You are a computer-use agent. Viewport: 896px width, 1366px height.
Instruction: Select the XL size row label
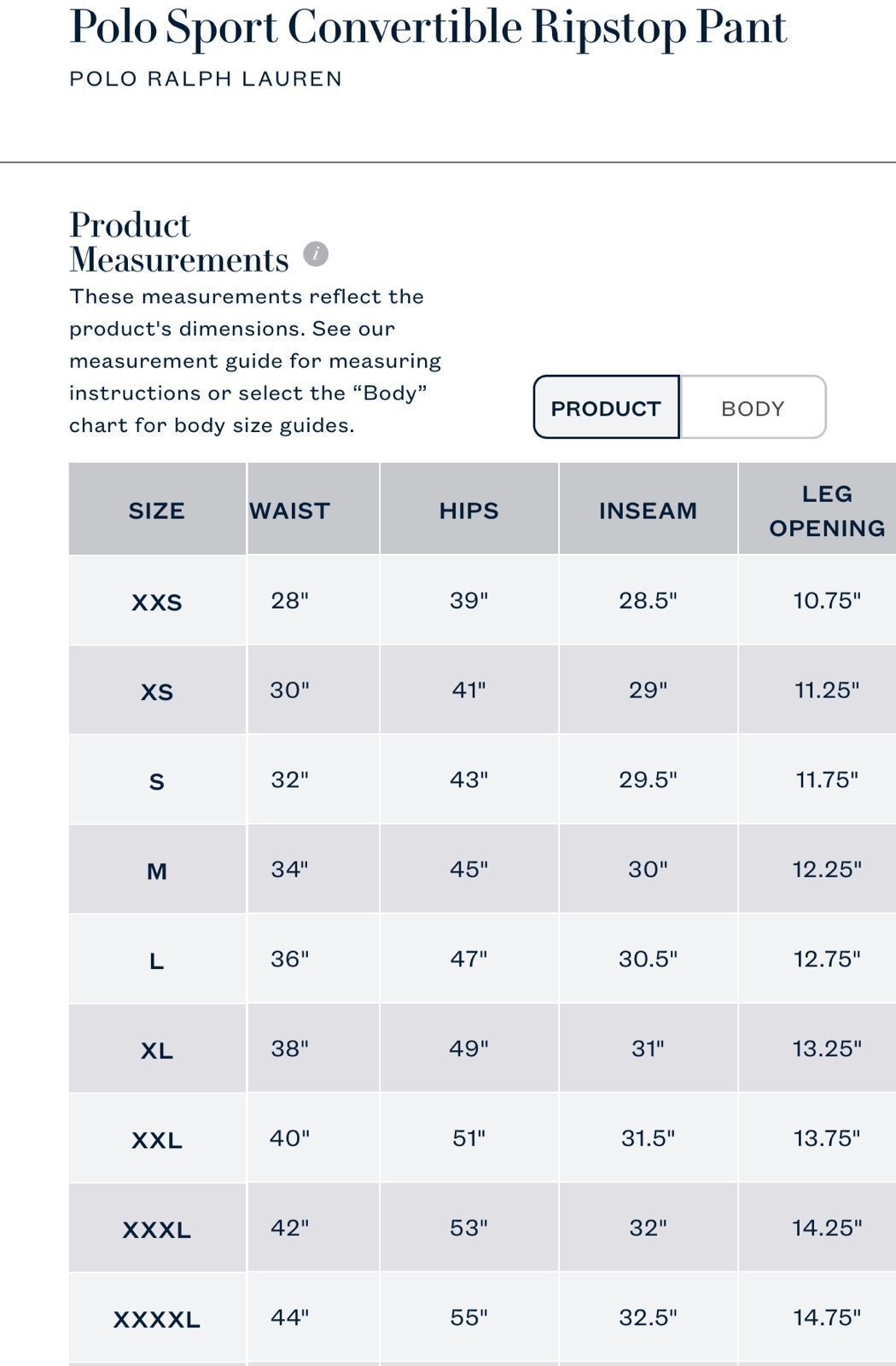[x=157, y=1049]
